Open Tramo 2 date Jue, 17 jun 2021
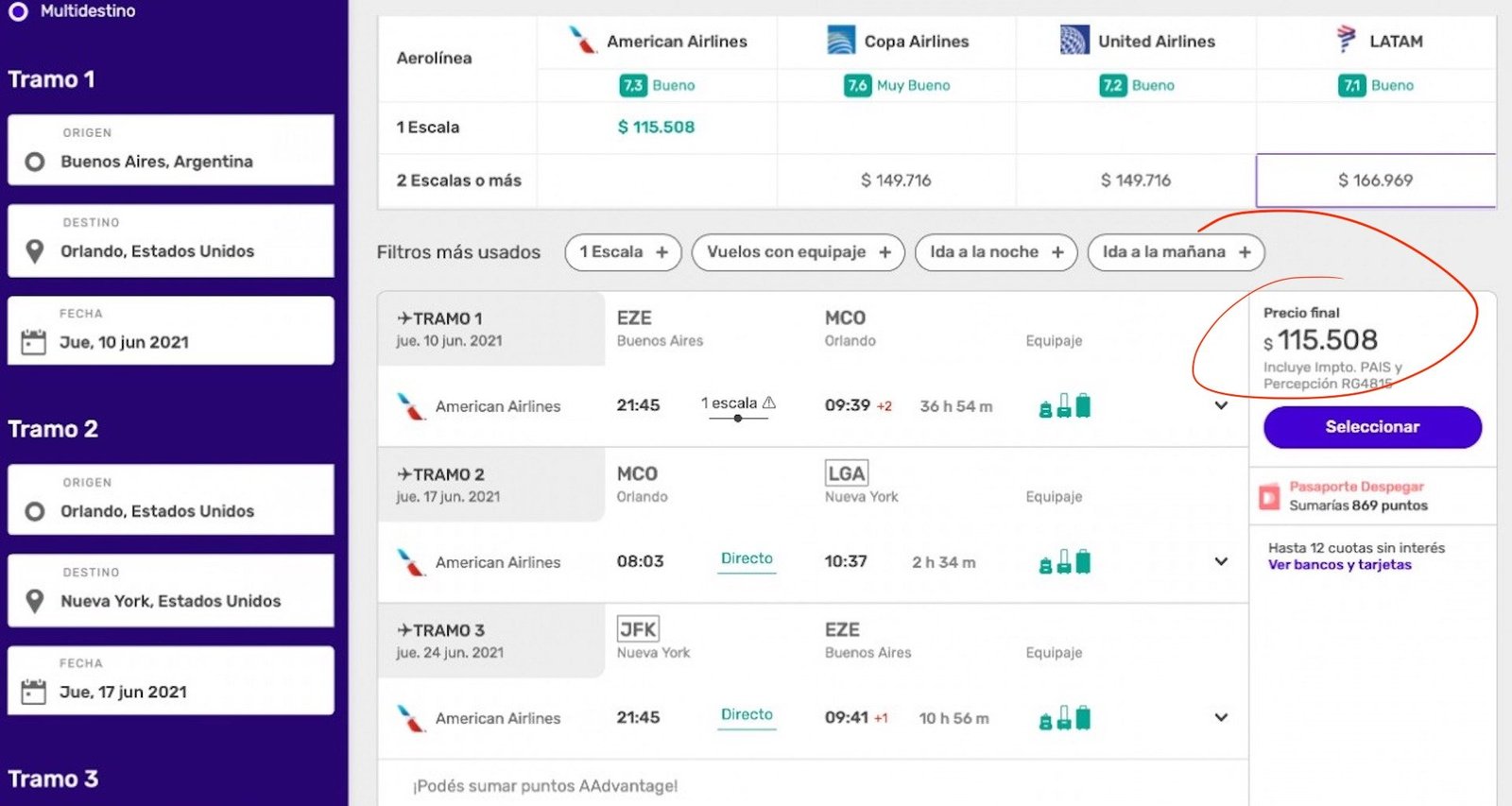This screenshot has height=806, width=1512. (x=171, y=680)
